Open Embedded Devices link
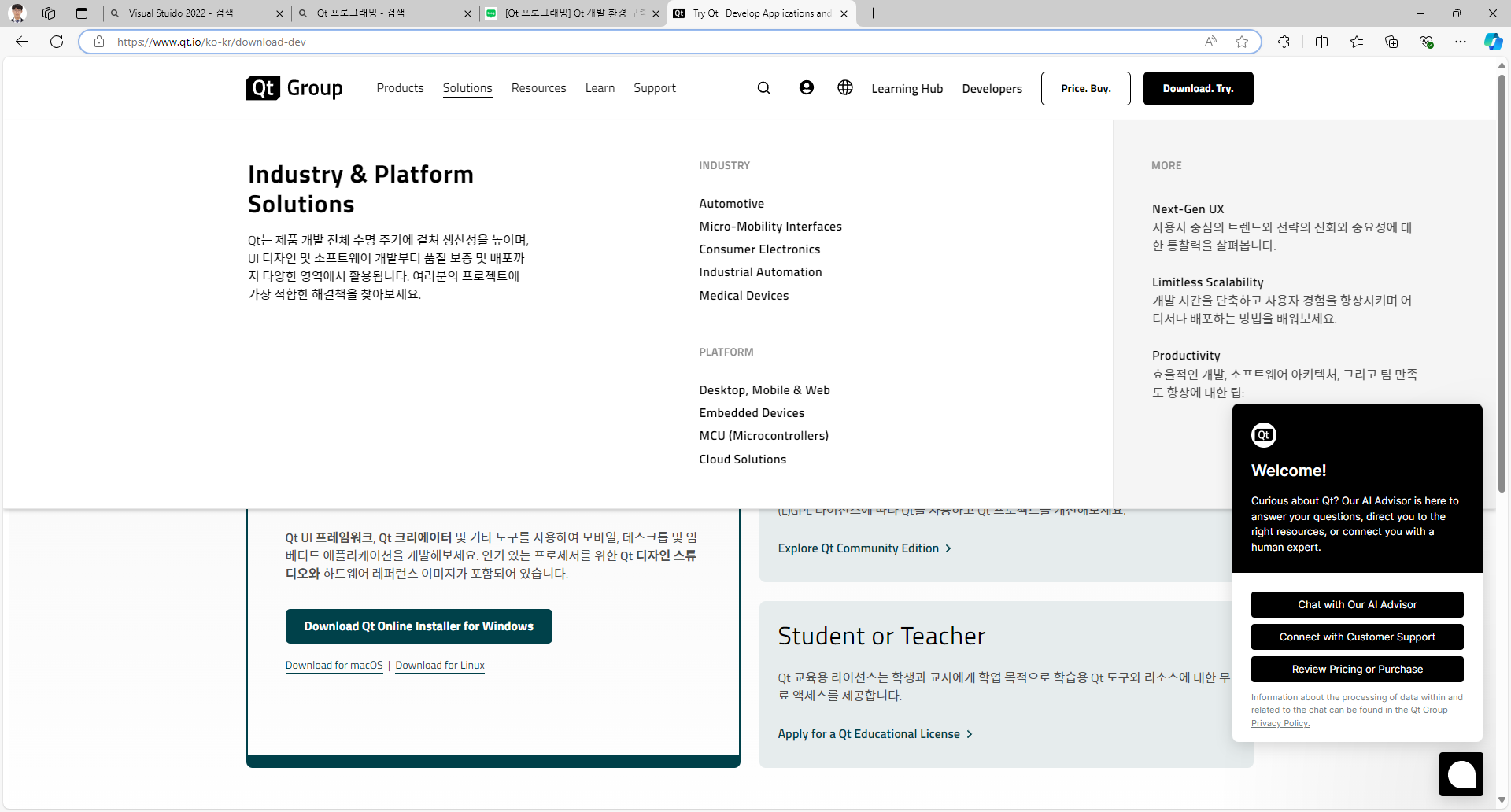This screenshot has width=1511, height=812. (x=752, y=413)
